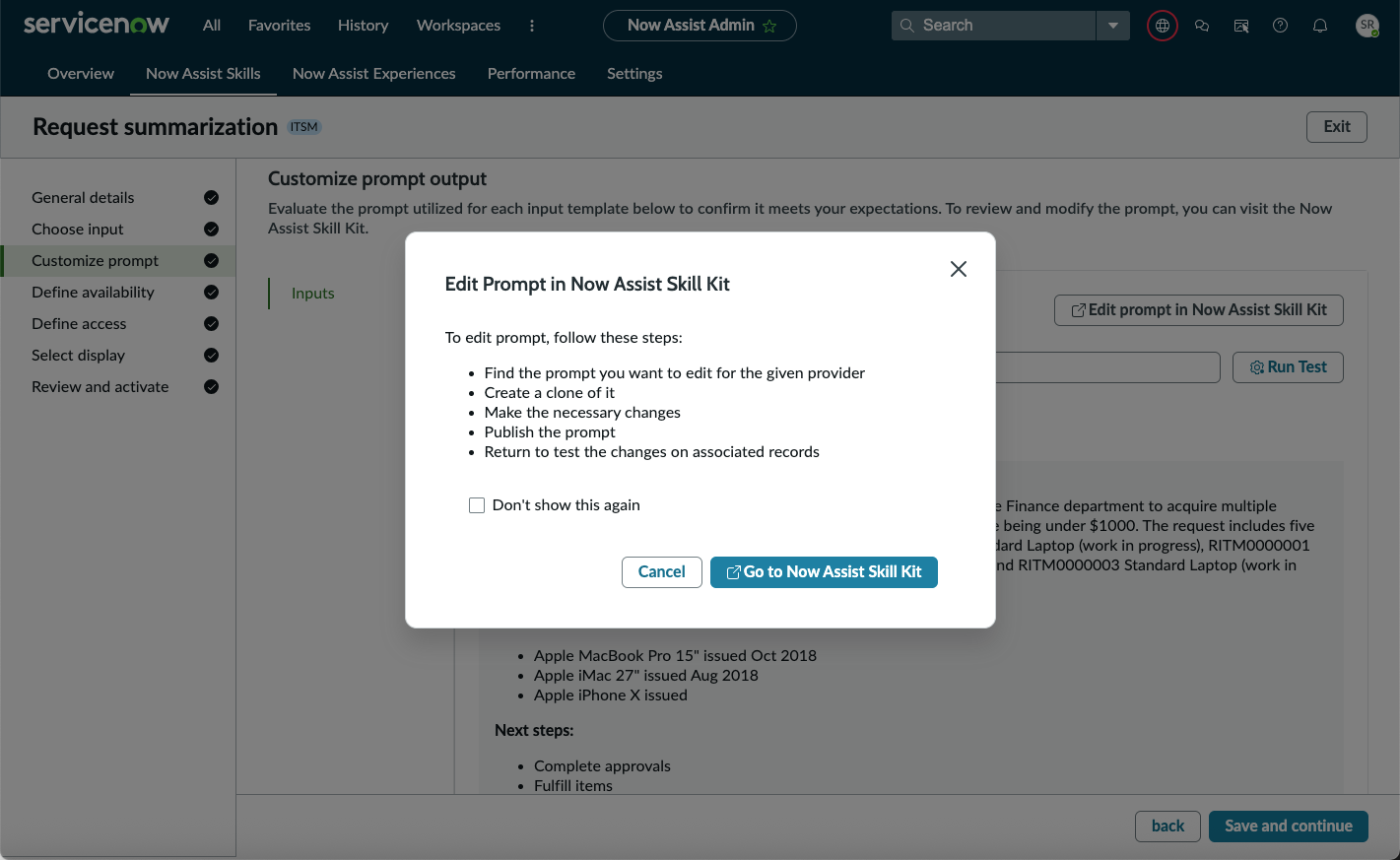Viewport: 1400px width, 860px height.
Task: Select the Customize prompt step
Action: coord(118,261)
